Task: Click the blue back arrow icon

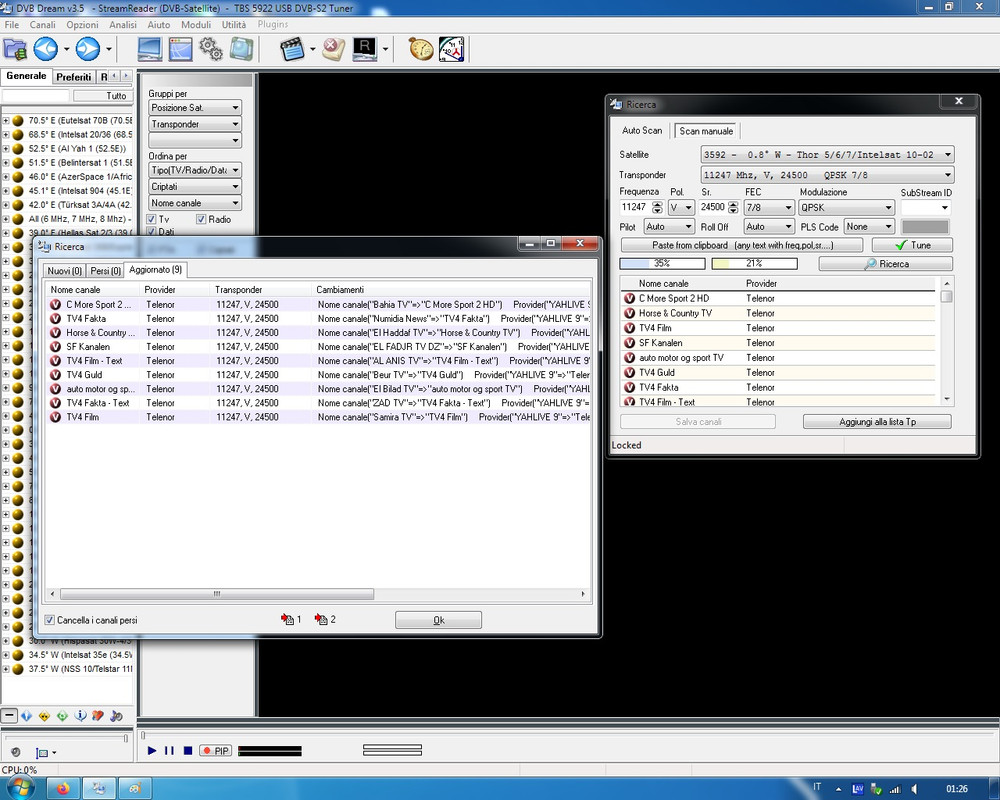Action: point(46,49)
